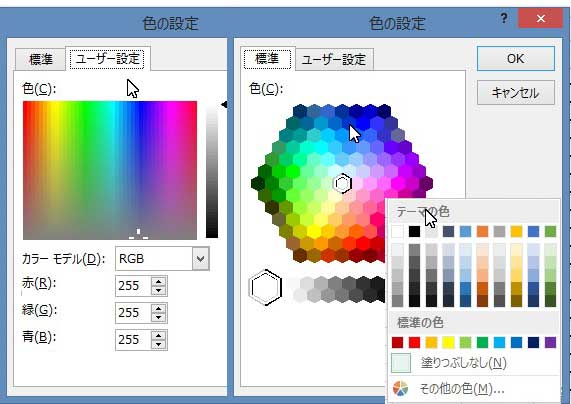Click the large white hexagon swatch
This screenshot has width=571, height=404.
[x=265, y=287]
